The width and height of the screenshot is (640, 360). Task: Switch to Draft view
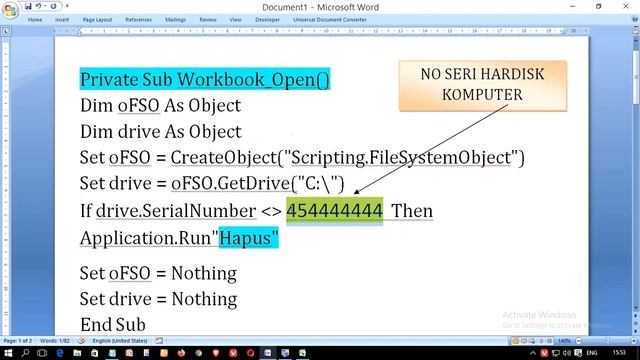(549, 341)
